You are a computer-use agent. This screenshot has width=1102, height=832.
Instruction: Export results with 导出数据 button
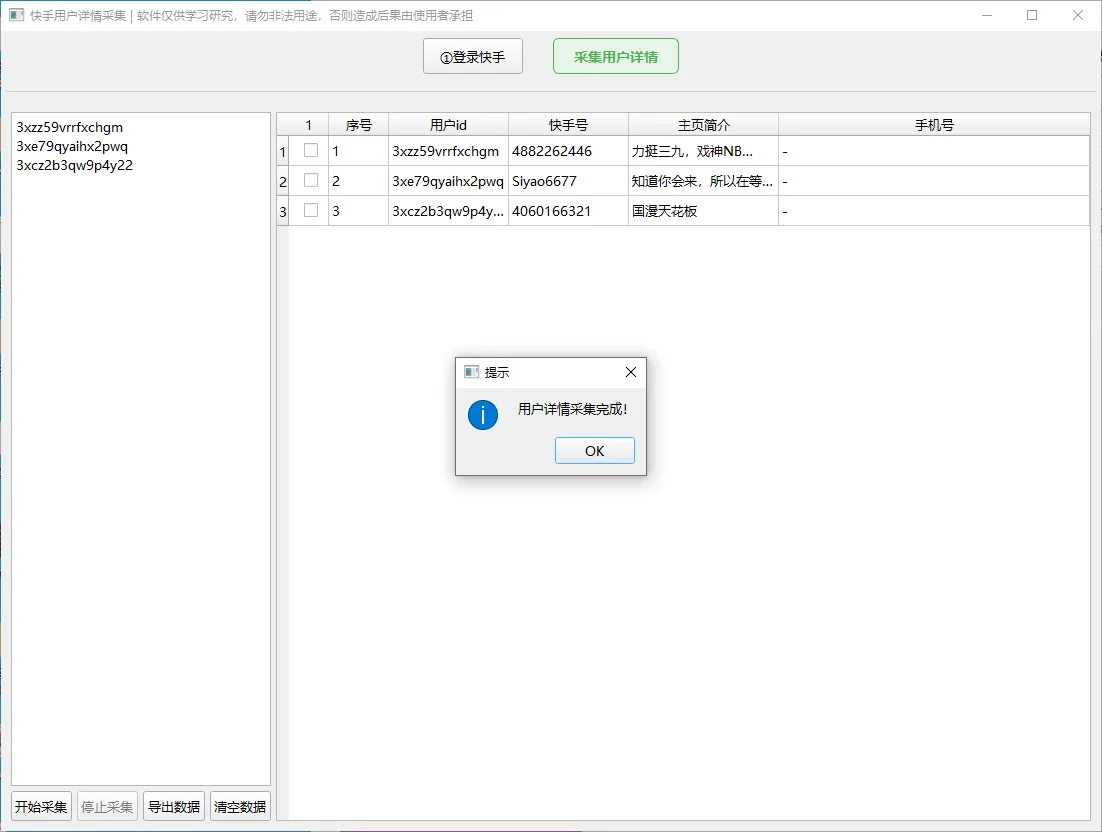[174, 807]
